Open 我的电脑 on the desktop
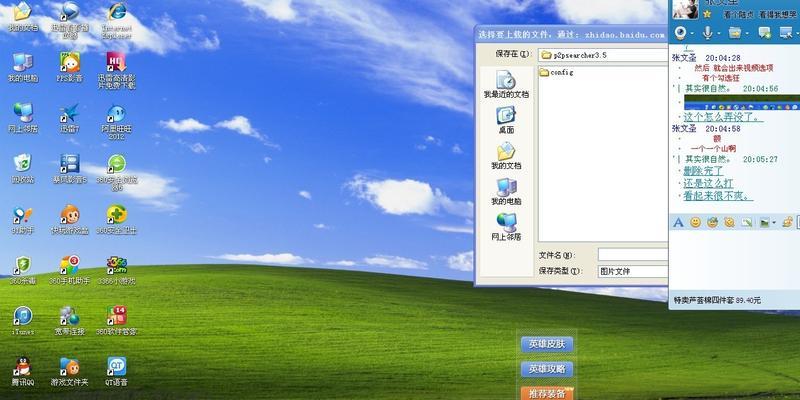Screen dimensions: 800x400 click(x=22, y=67)
